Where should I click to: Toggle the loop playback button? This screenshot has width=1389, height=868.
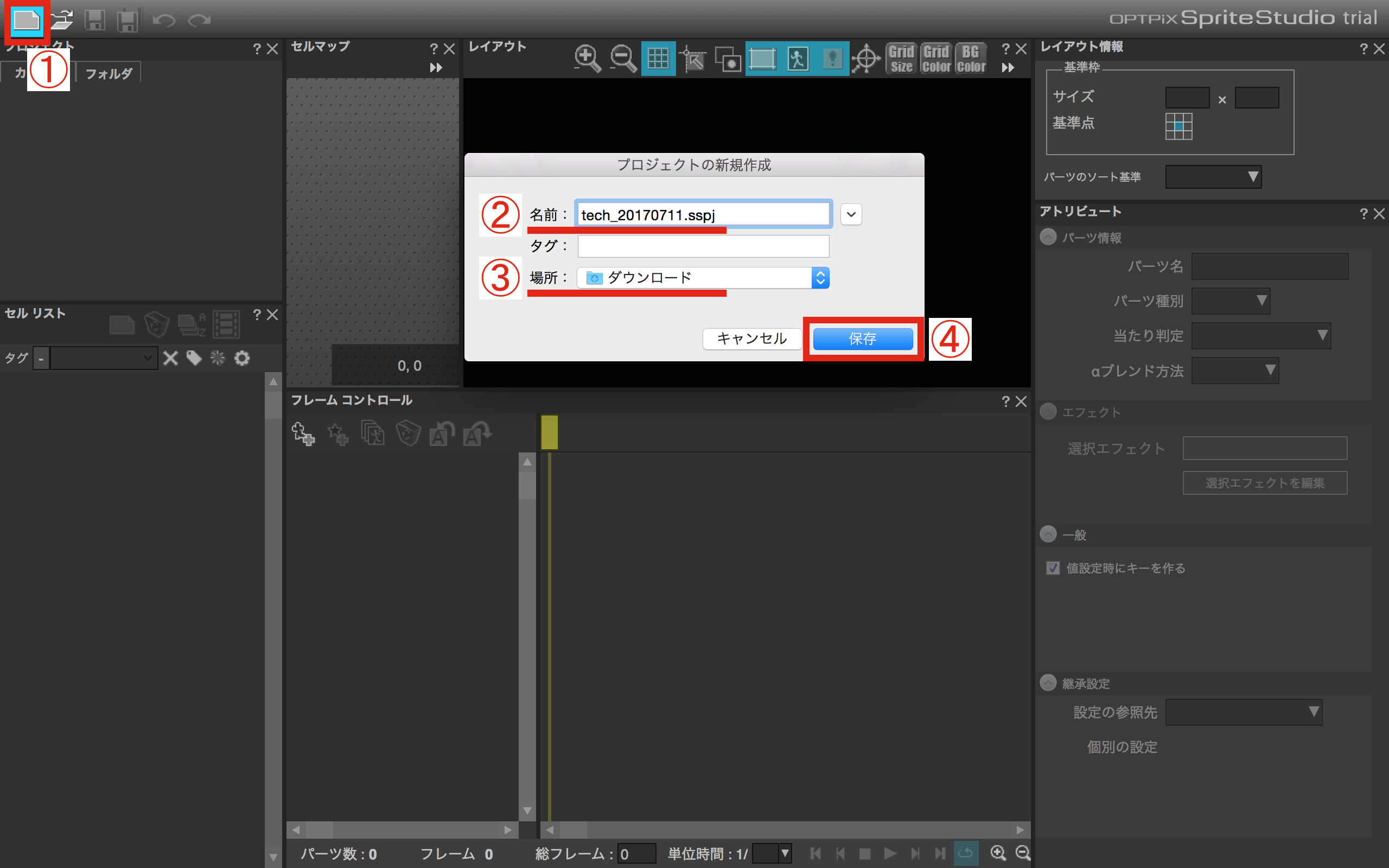click(965, 853)
